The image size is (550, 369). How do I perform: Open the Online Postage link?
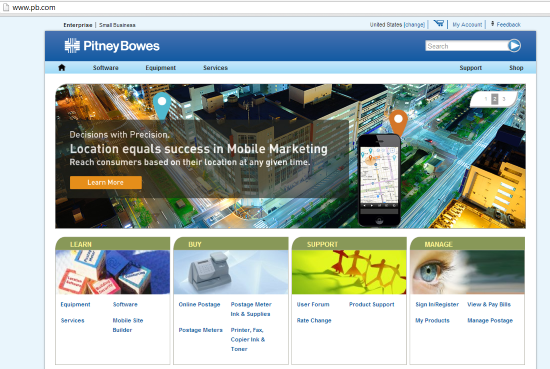coord(199,304)
